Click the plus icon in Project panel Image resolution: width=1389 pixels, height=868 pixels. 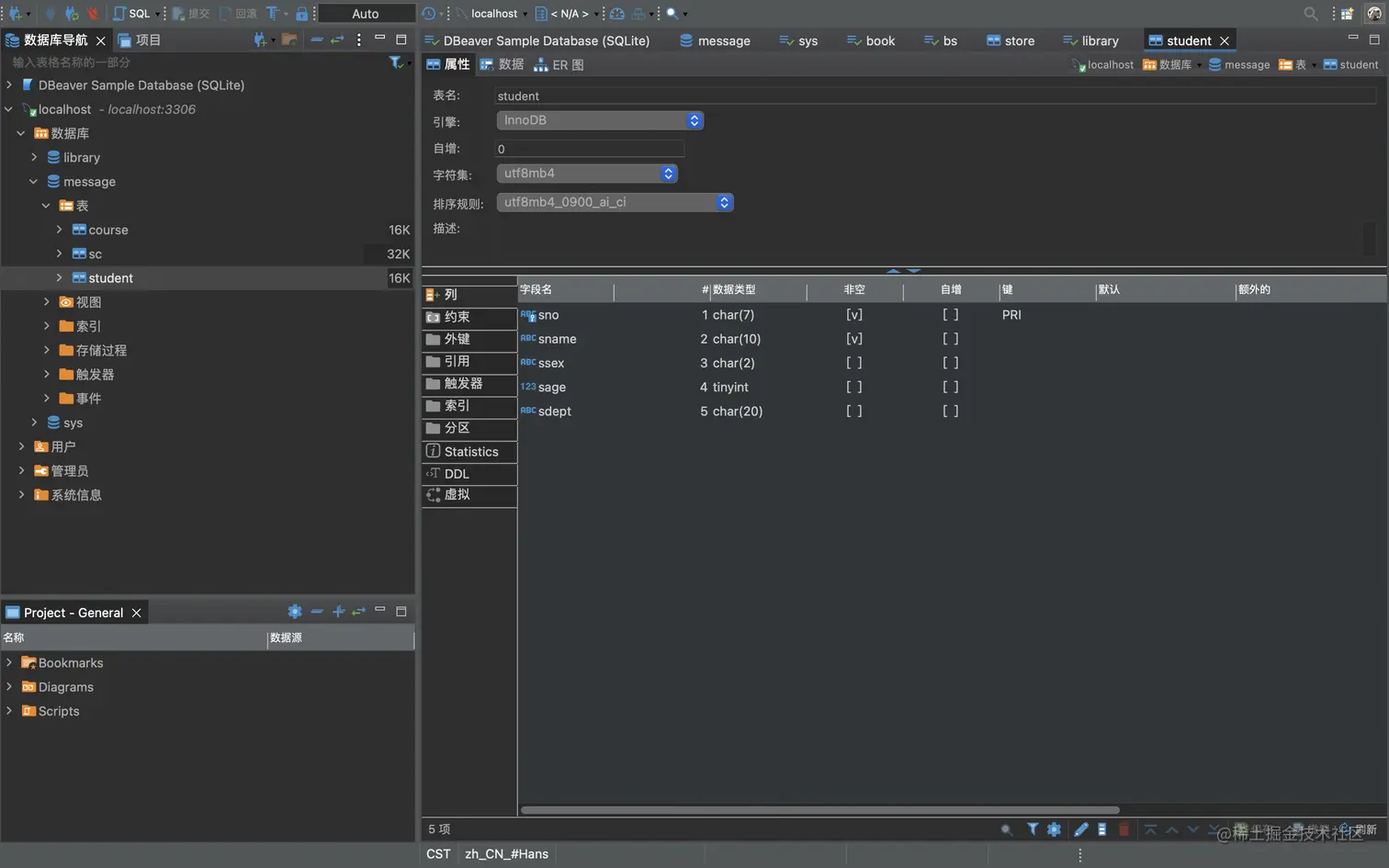pos(338,612)
